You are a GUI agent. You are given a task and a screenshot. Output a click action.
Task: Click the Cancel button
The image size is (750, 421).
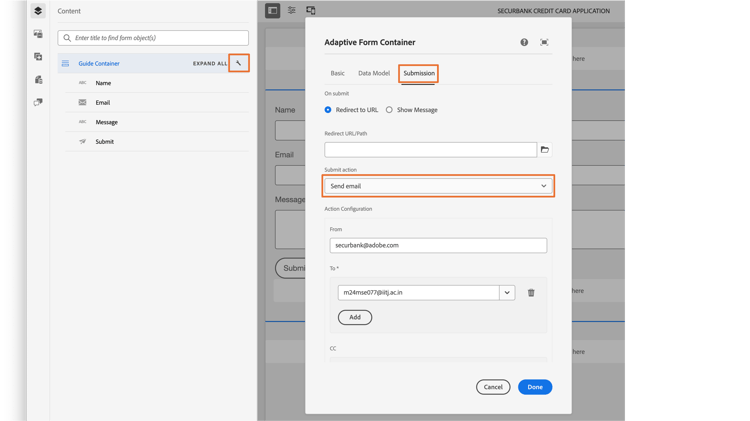coord(493,387)
